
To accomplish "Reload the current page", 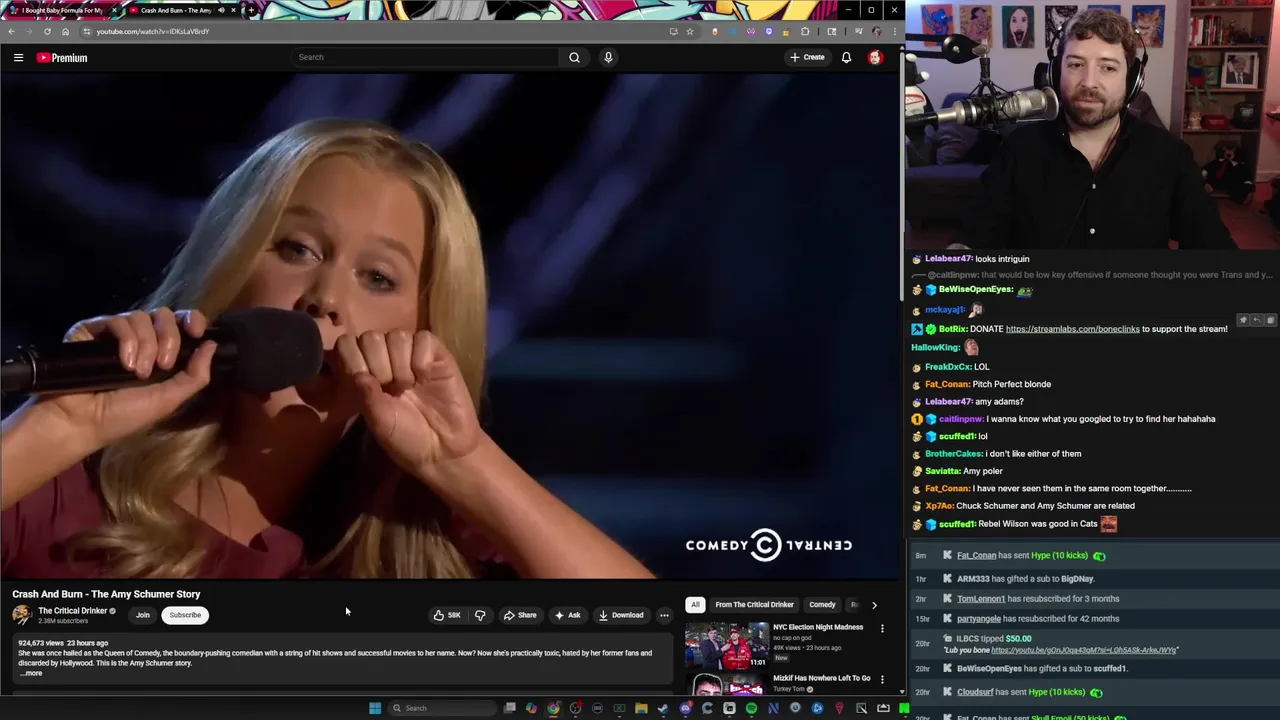I will point(47,31).
